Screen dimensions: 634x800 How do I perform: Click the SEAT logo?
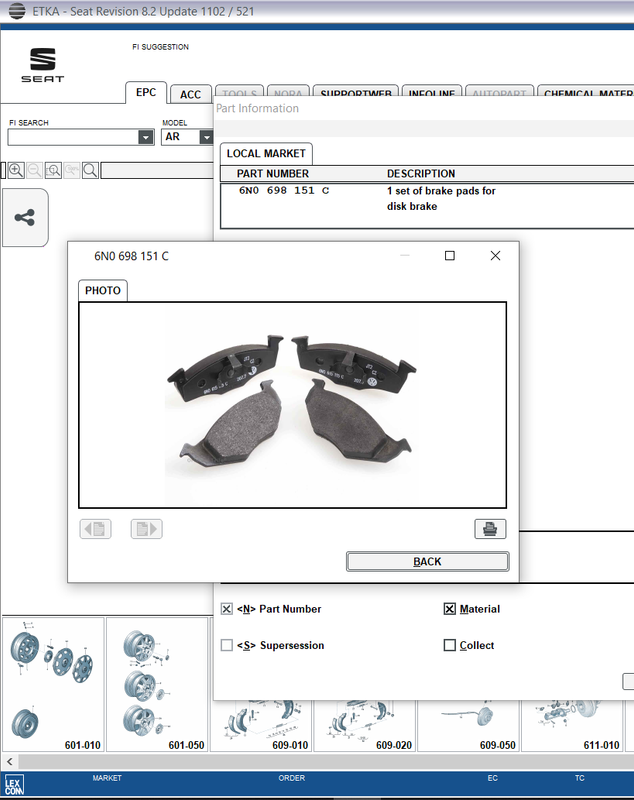42,65
